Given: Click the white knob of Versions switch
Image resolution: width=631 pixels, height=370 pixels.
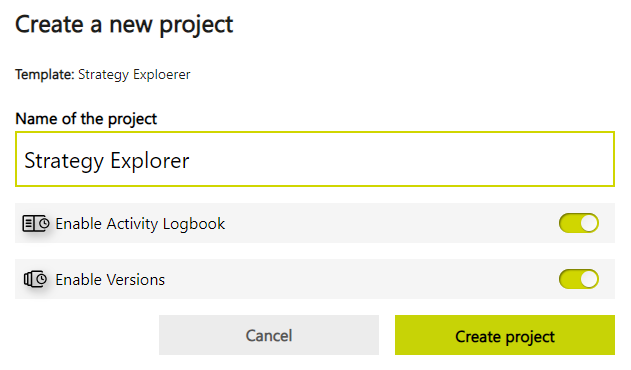Looking at the screenshot, I should pos(589,279).
